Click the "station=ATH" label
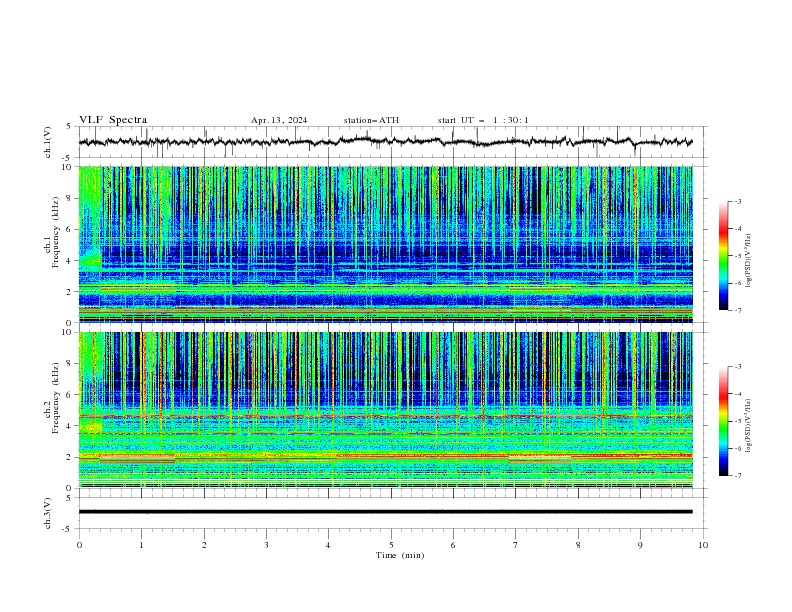Viewport: 792px width, 612px height. pos(371,120)
